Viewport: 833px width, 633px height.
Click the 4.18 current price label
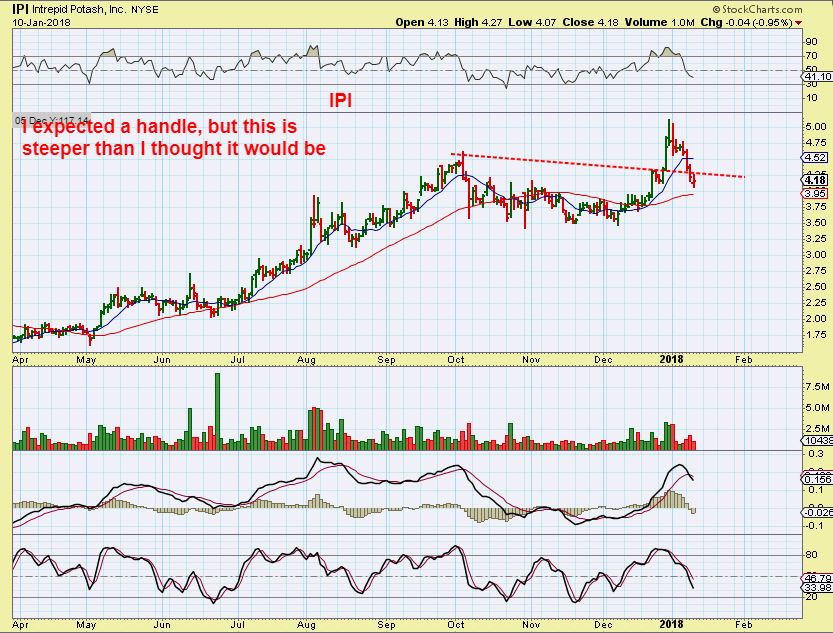tap(817, 181)
